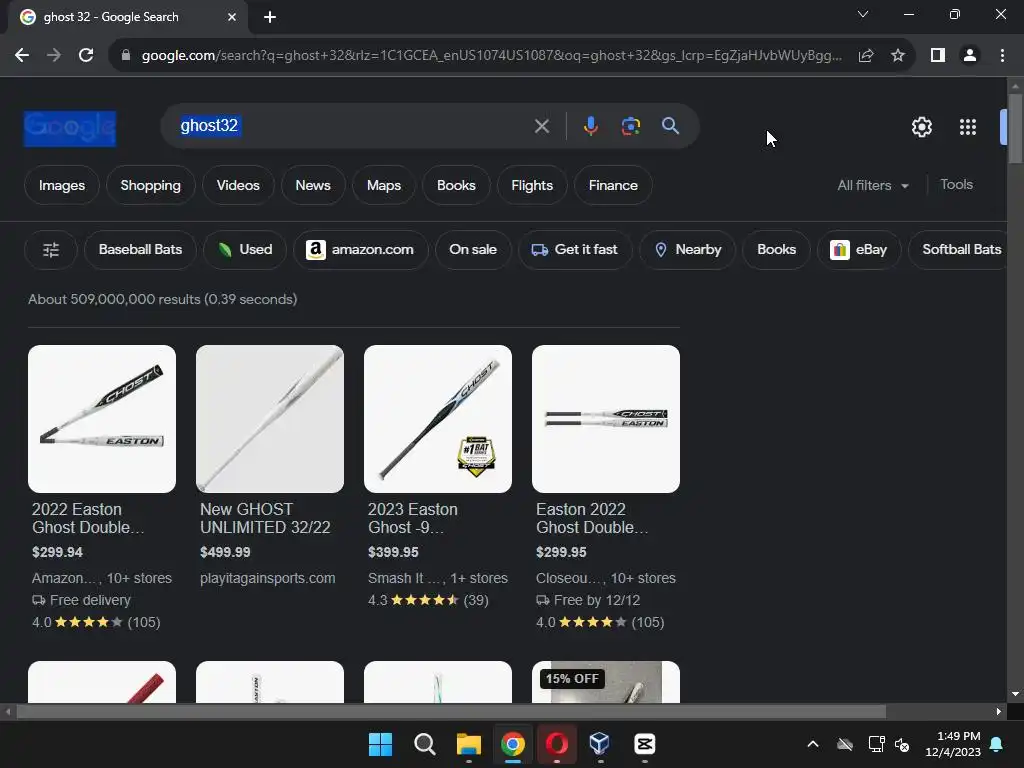Toggle Get it fast filter chip

tap(575, 249)
